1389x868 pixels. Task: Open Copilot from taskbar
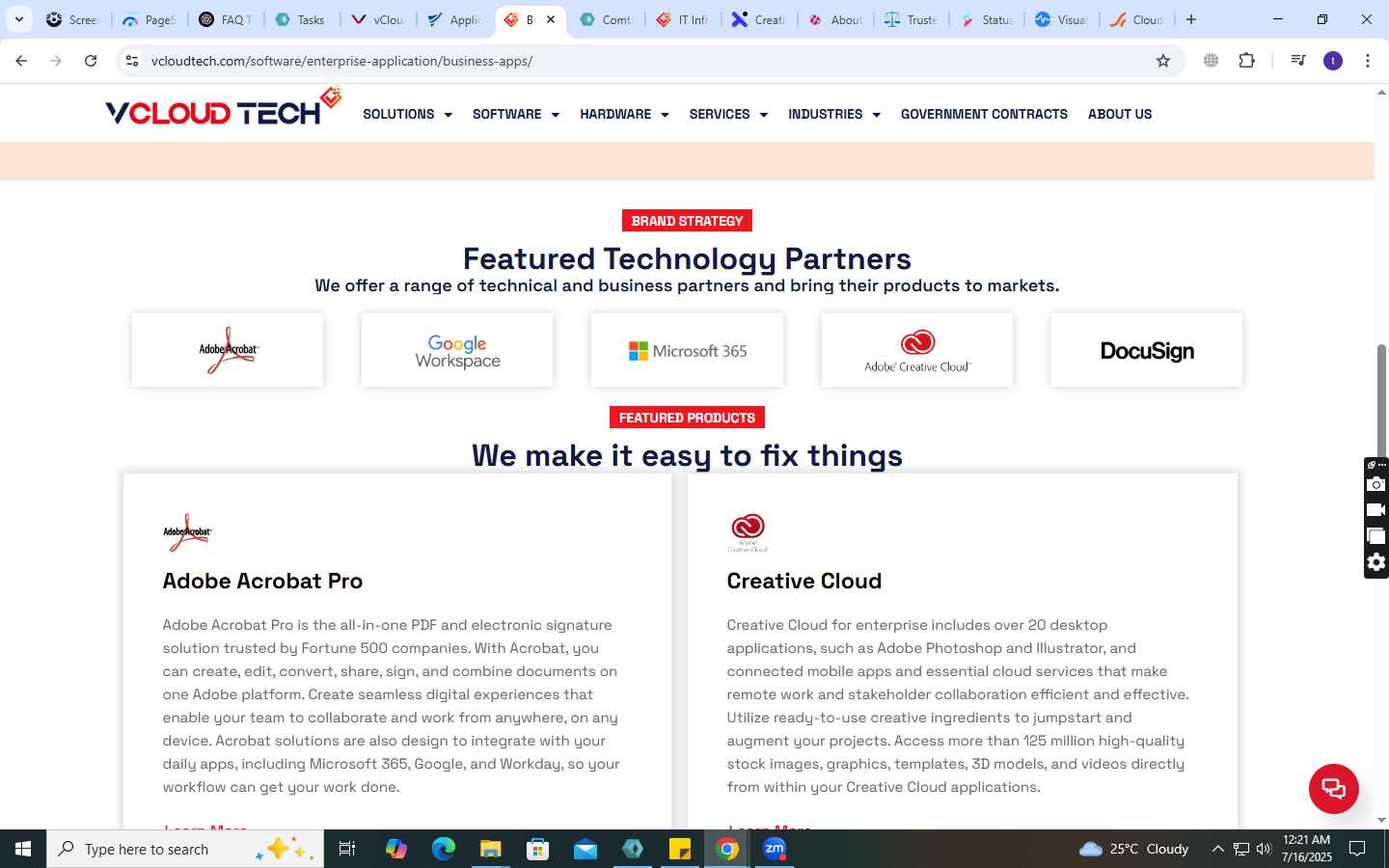(x=395, y=849)
